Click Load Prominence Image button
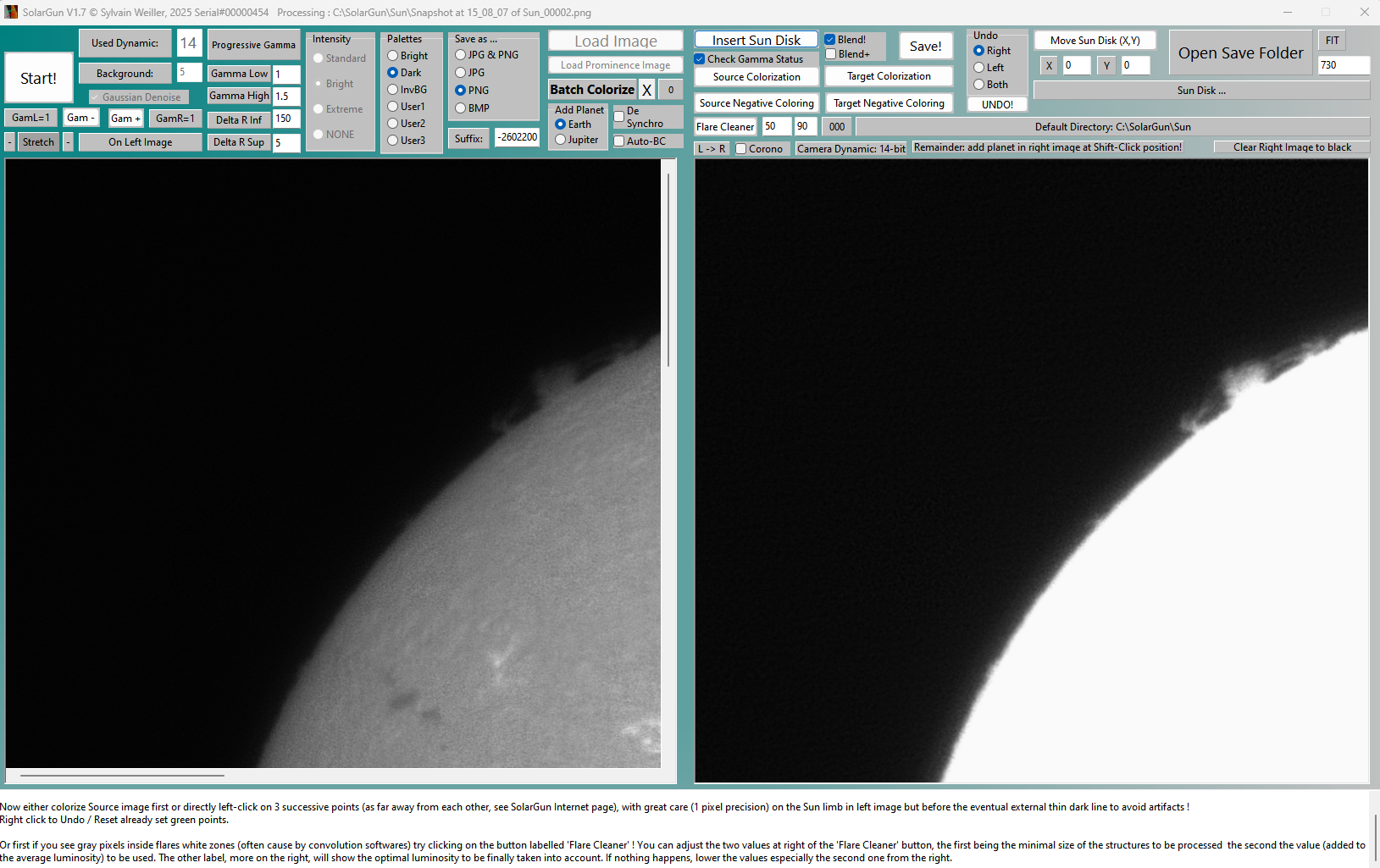Image resolution: width=1380 pixels, height=868 pixels. (x=616, y=65)
